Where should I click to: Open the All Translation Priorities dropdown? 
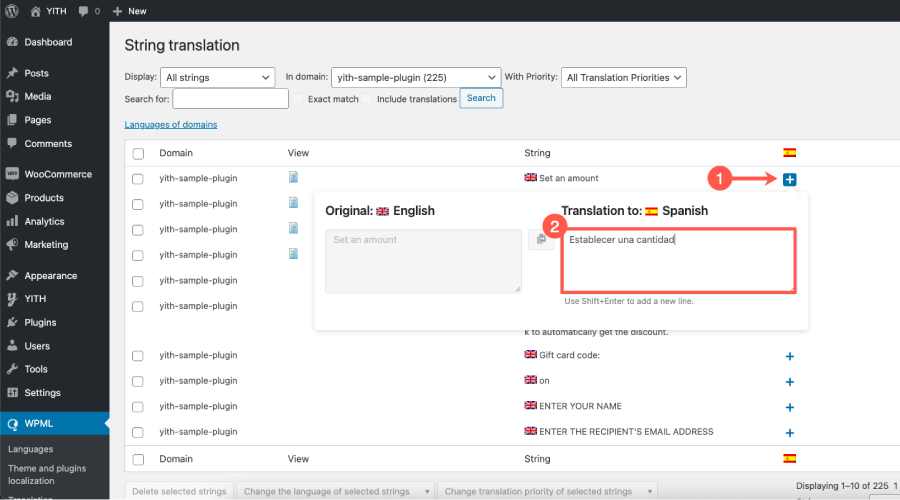coord(623,77)
